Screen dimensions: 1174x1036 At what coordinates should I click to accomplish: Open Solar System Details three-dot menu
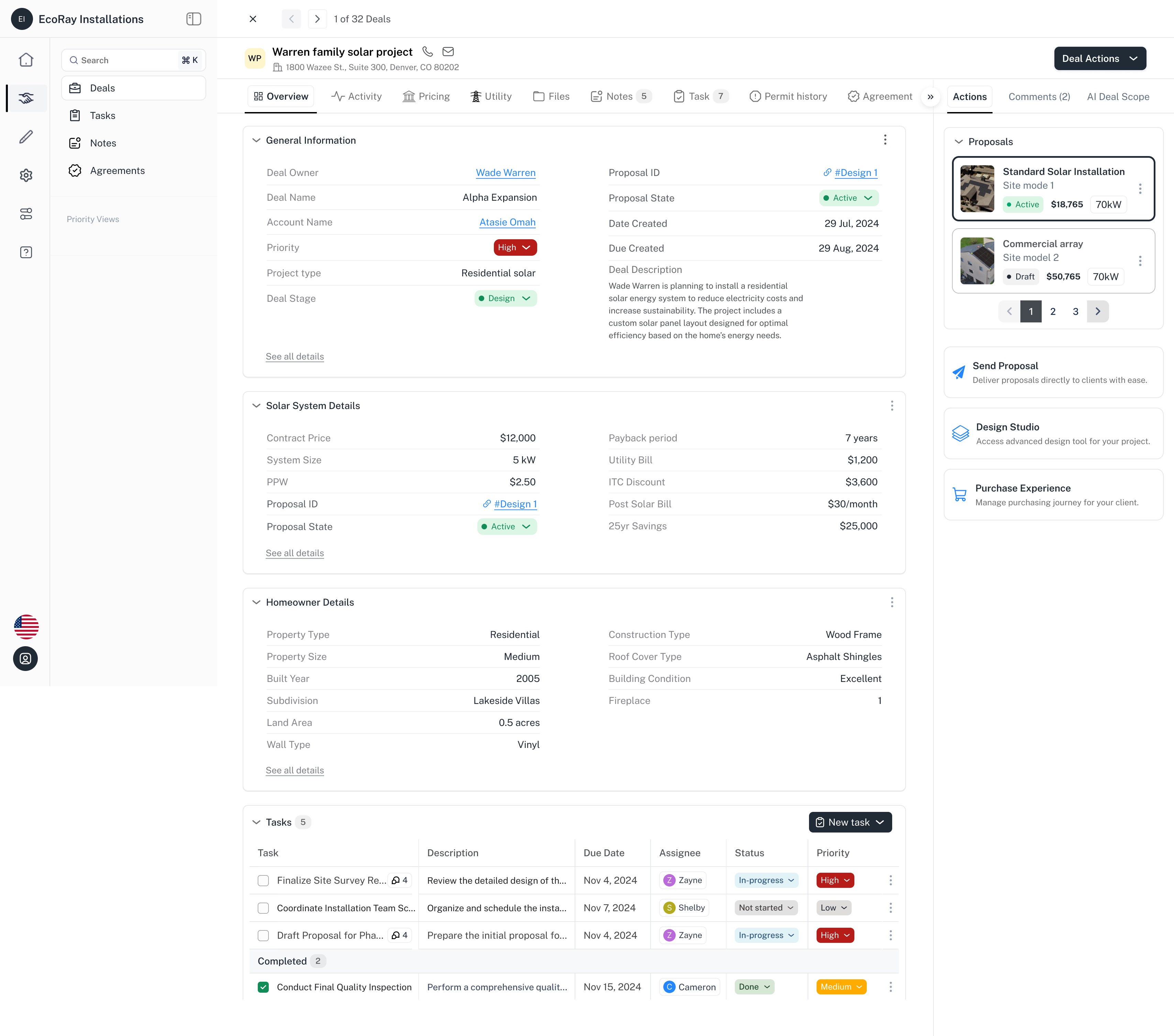[892, 406]
